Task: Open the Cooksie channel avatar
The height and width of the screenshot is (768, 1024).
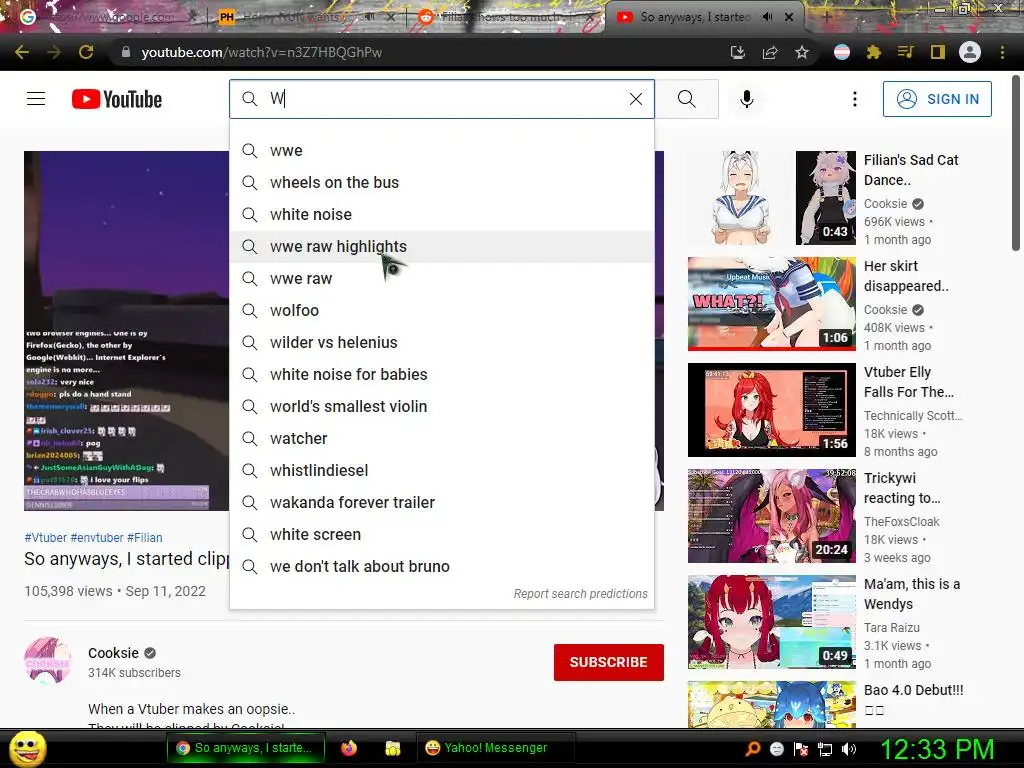Action: (x=48, y=661)
